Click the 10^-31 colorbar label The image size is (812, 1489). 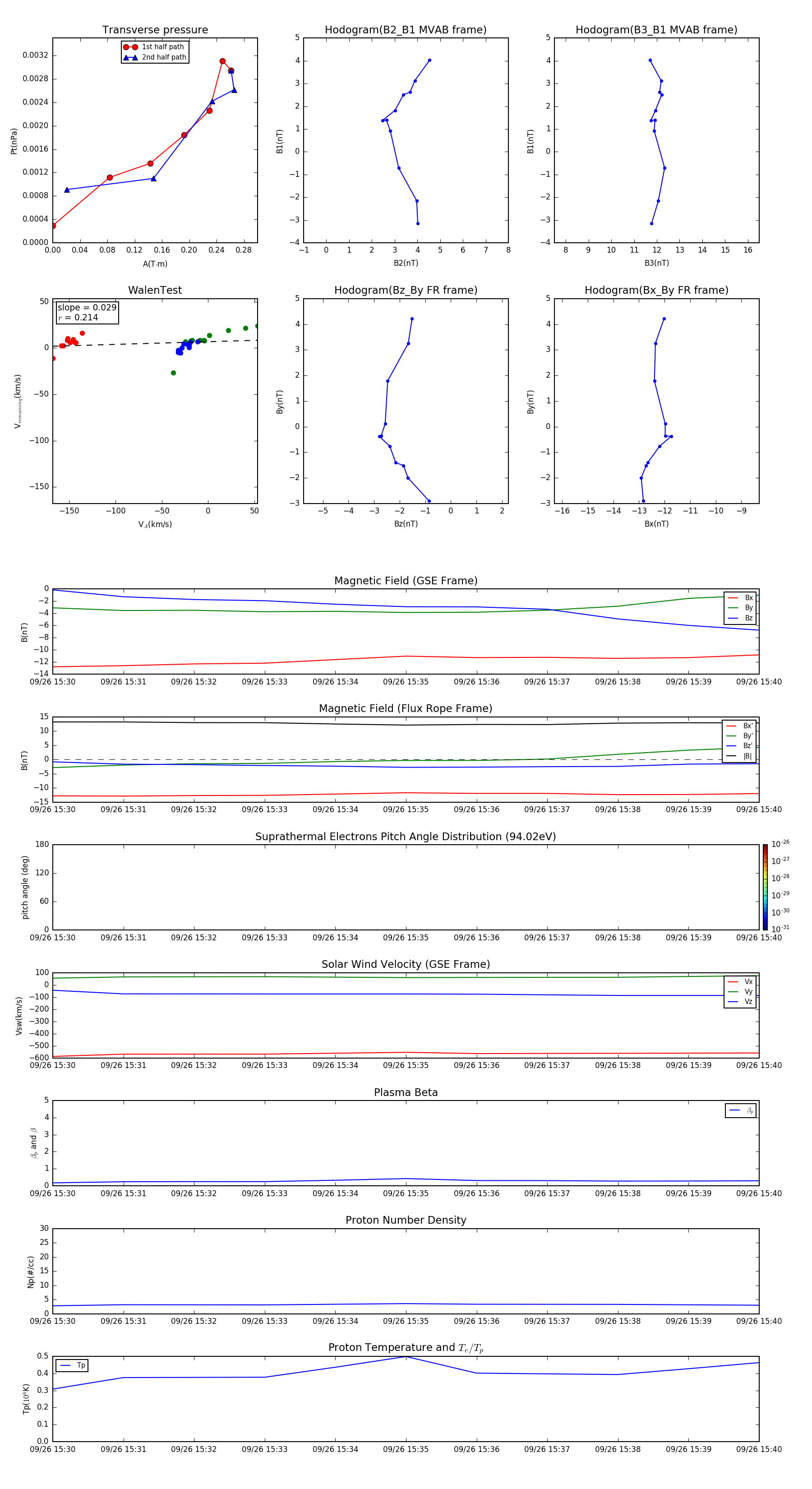click(x=780, y=929)
